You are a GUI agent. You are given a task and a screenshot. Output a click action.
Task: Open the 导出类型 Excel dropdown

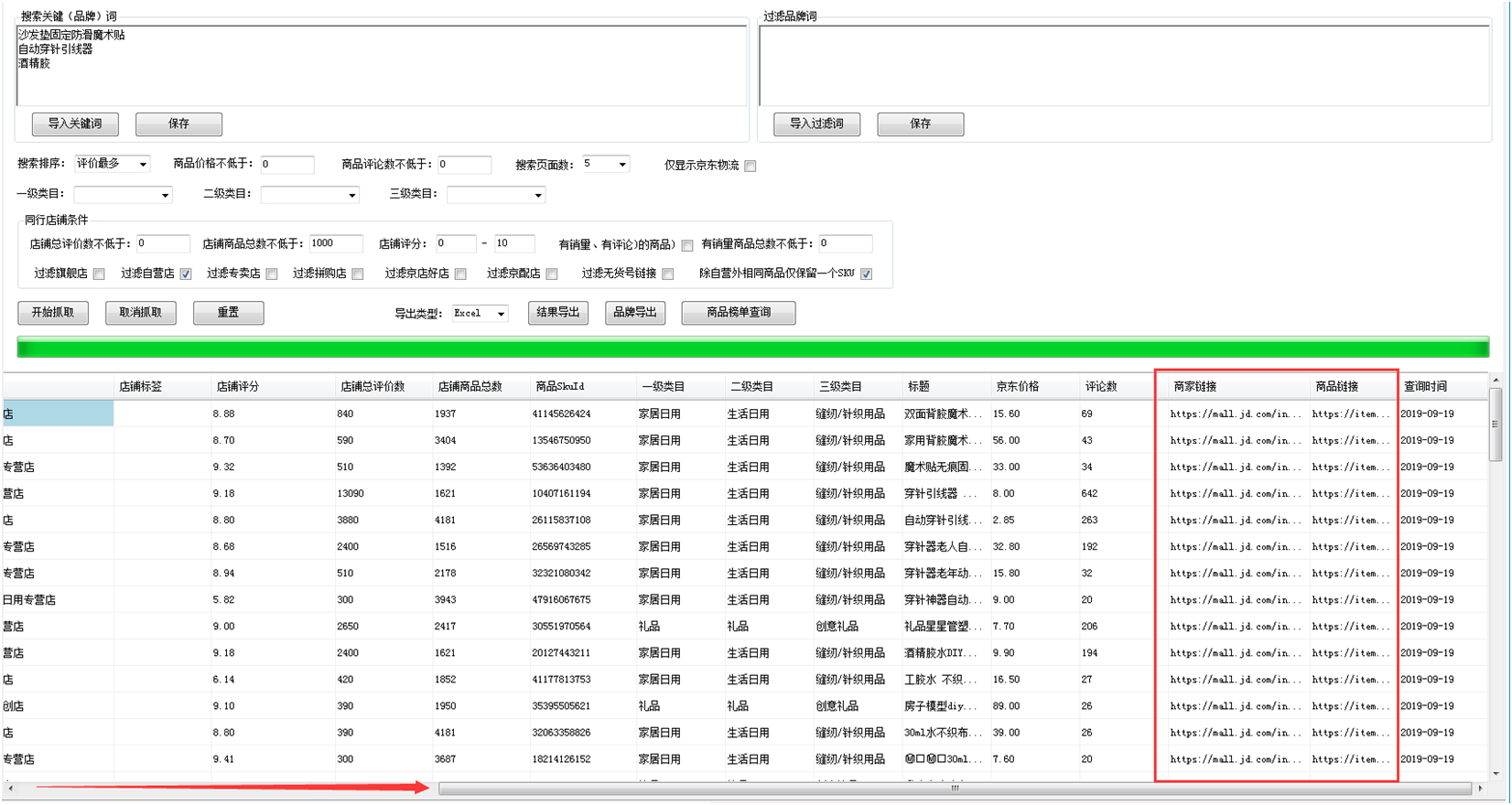pyautogui.click(x=481, y=314)
